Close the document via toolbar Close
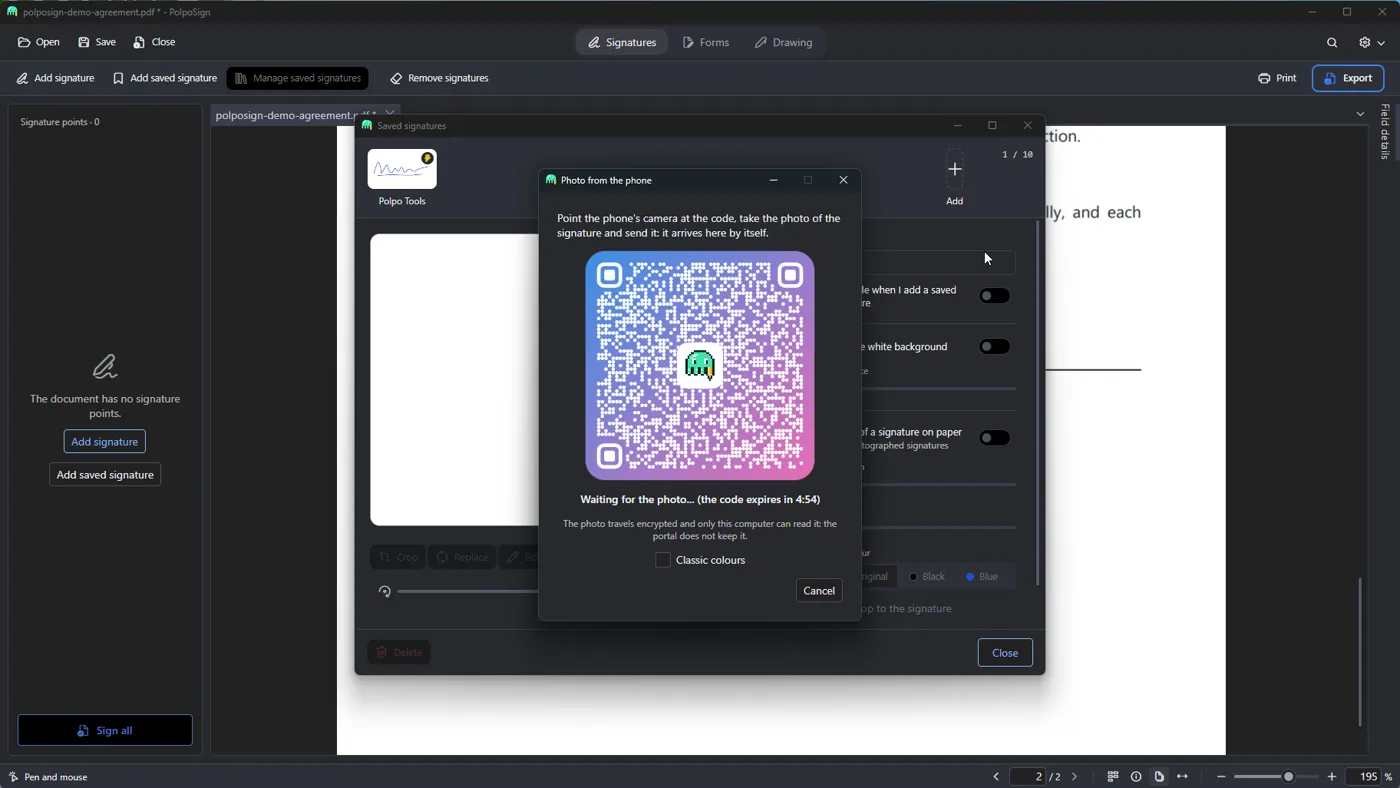 (154, 42)
